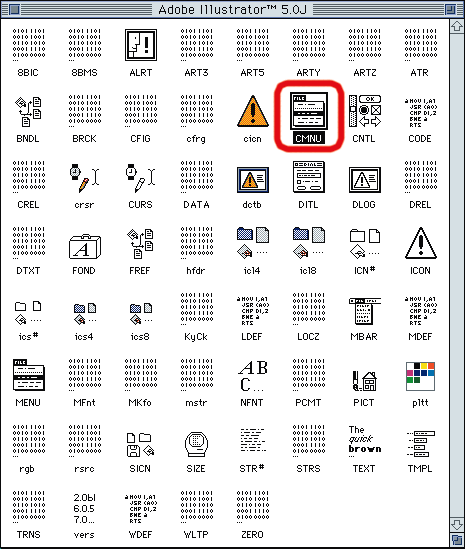Select the ART3 resource icon
Image resolution: width=465 pixels, height=549 pixels.
(x=197, y=44)
